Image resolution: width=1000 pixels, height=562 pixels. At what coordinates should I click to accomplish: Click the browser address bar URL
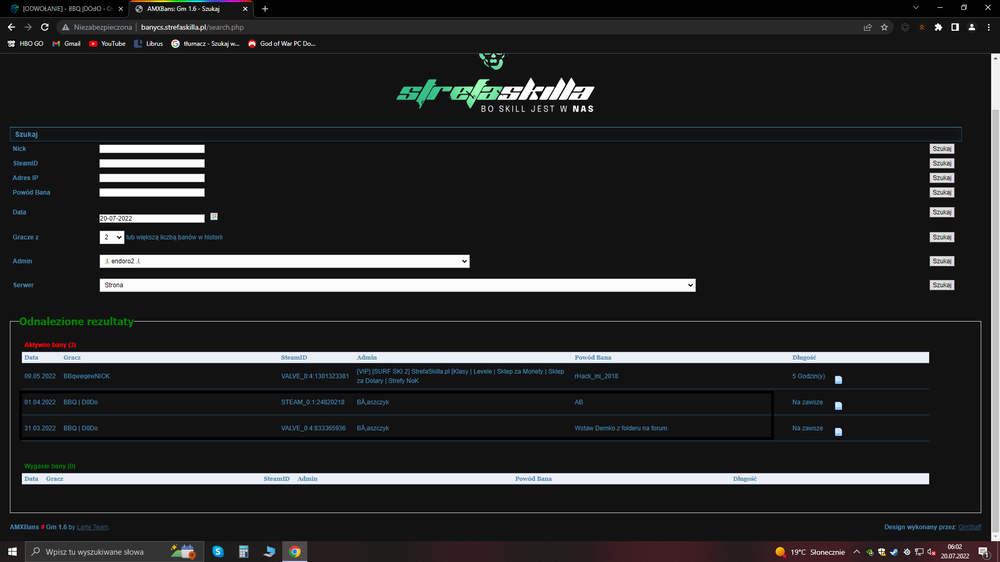pos(192,27)
